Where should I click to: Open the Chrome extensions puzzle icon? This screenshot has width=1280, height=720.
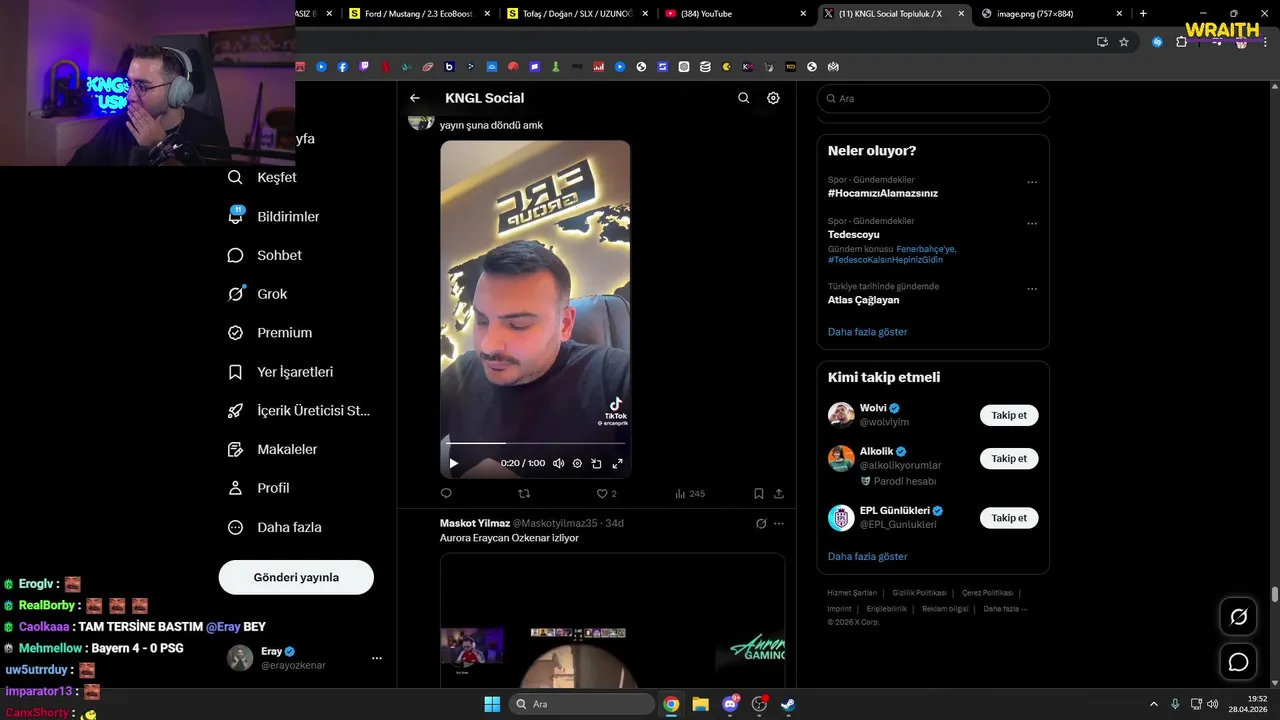click(1181, 42)
